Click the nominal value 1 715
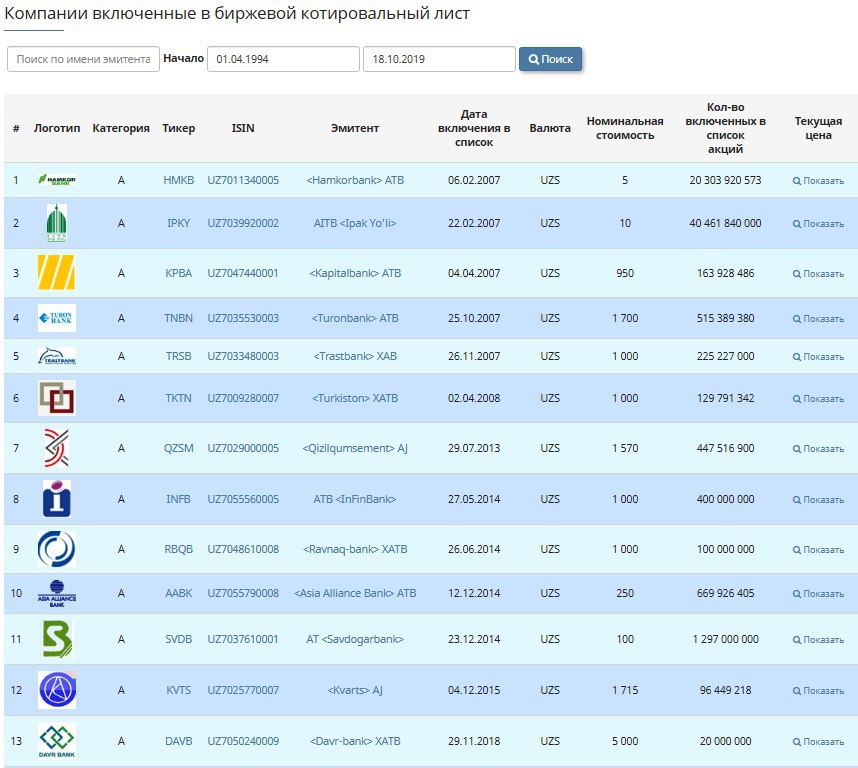Viewport: 858px width, 768px height. point(625,690)
